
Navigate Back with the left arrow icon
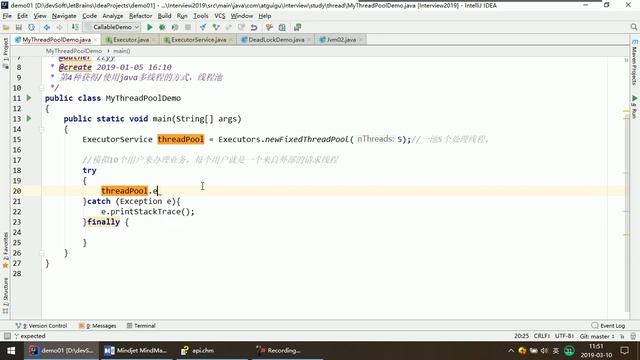point(47,27)
